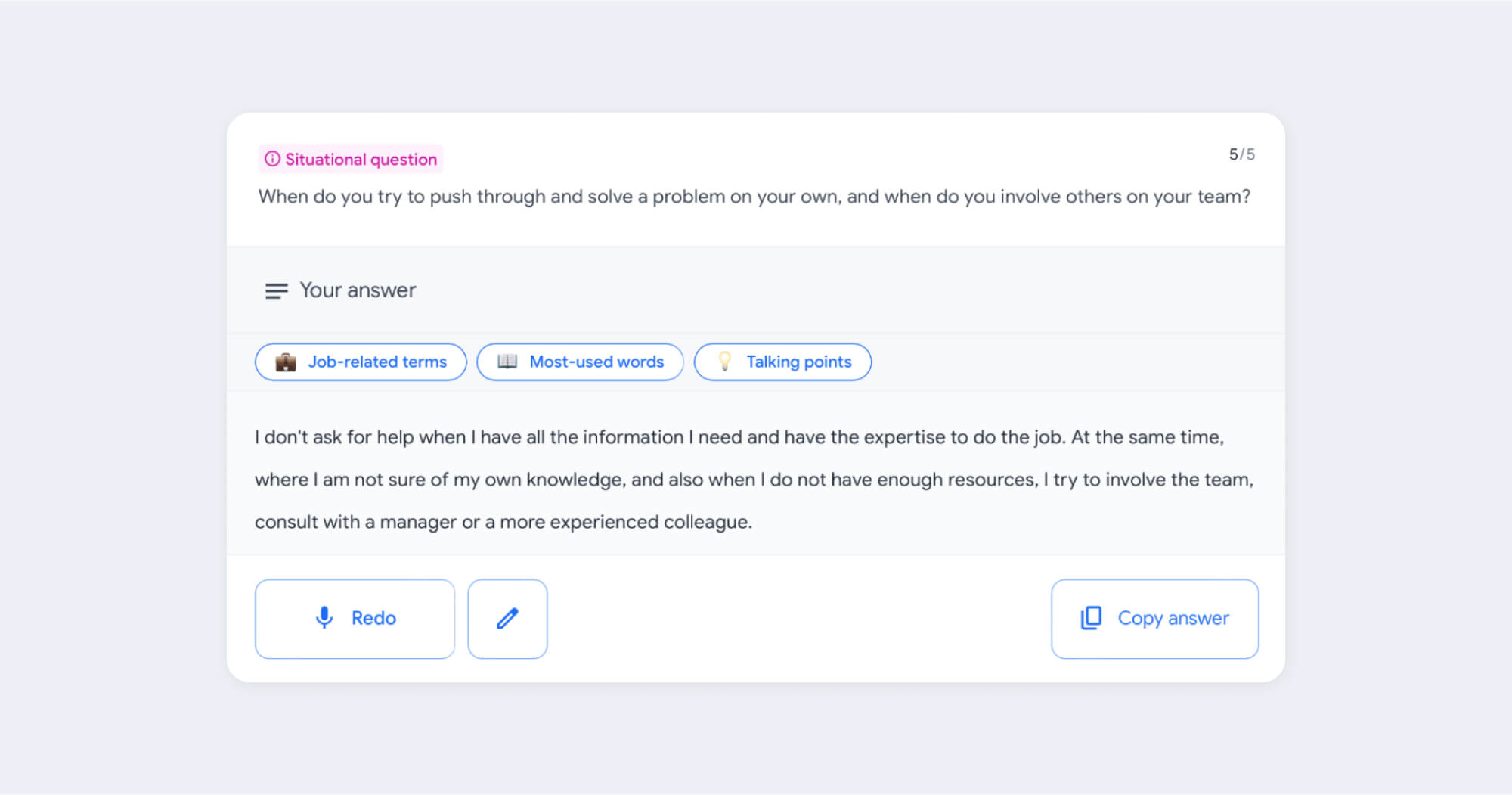Toggle the Talking points filter chip
This screenshot has width=1512, height=795.
coord(782,362)
